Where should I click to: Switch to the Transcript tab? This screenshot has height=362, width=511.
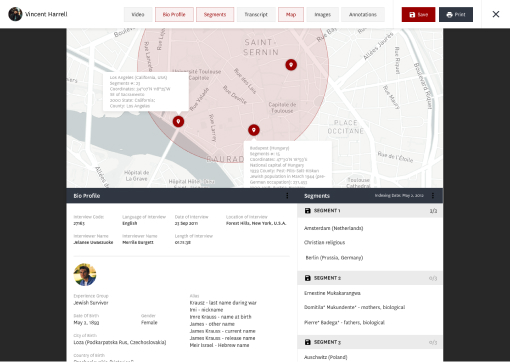[256, 15]
